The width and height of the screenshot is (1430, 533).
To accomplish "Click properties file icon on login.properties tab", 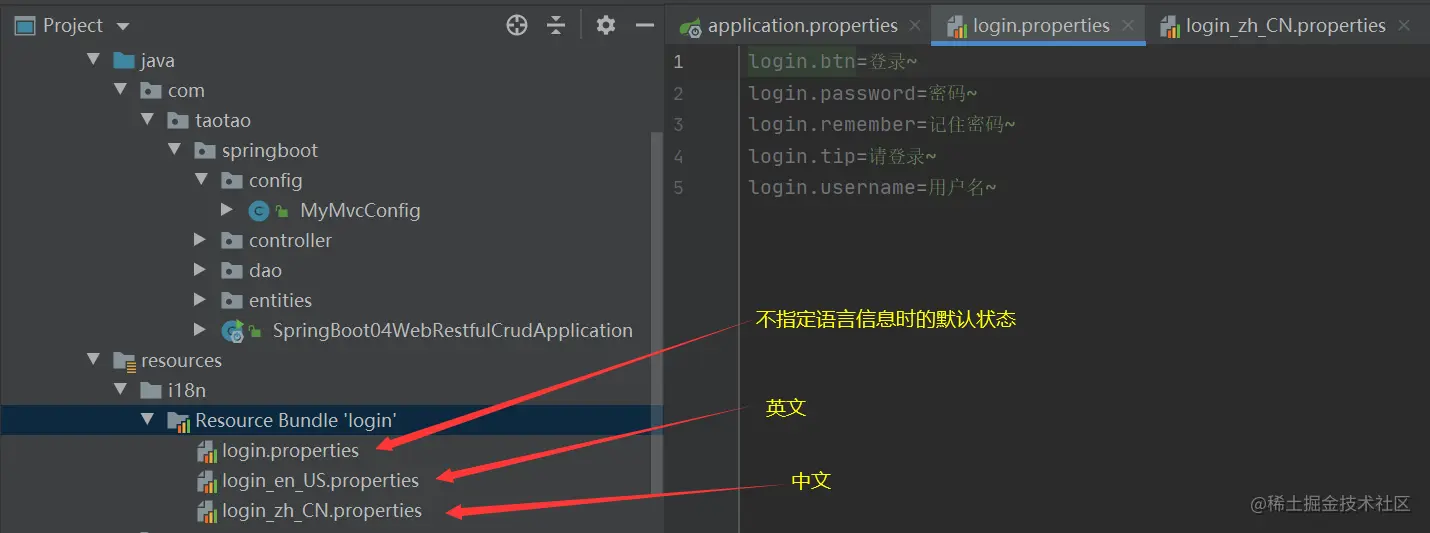I will pyautogui.click(x=956, y=27).
